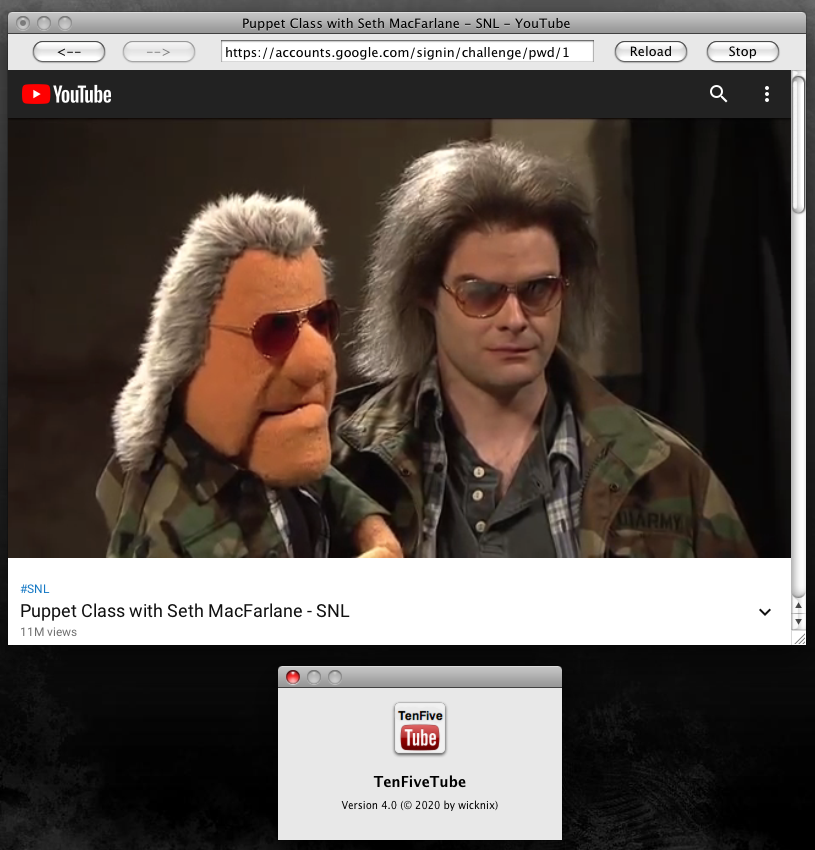815x850 pixels.
Task: Click the vertical scrollbar thumb
Action: pyautogui.click(x=798, y=145)
